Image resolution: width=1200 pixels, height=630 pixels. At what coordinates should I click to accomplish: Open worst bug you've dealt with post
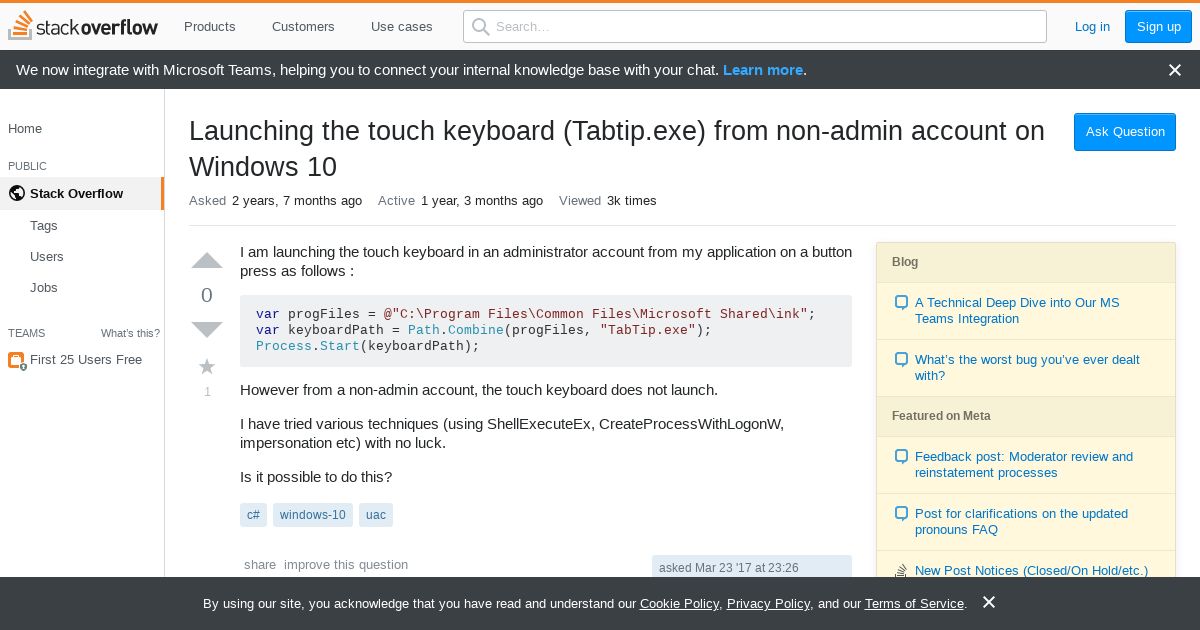pos(1027,368)
